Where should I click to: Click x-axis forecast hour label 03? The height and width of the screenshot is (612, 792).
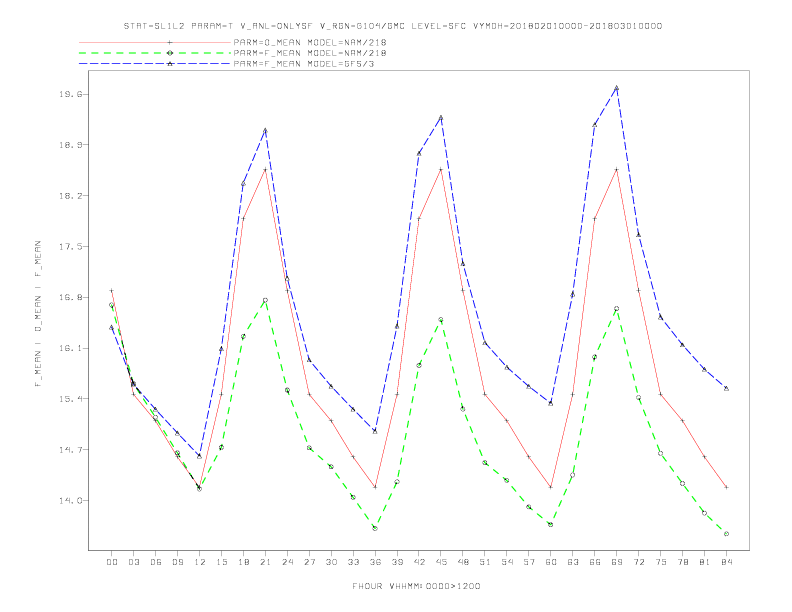tap(133, 562)
